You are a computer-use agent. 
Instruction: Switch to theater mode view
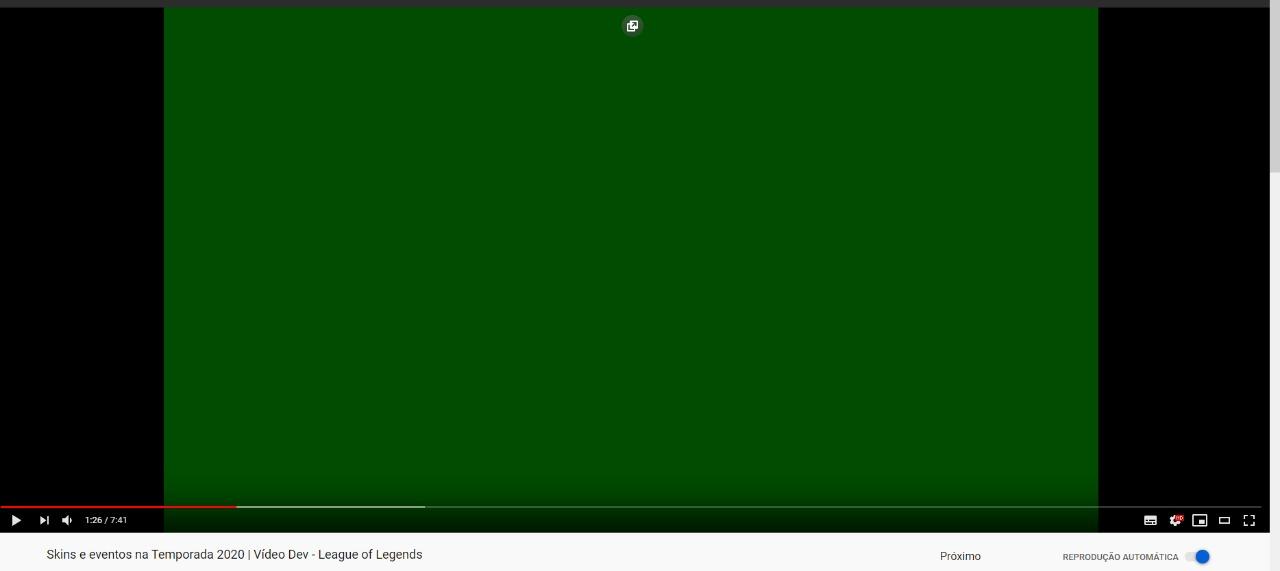[x=1224, y=520]
